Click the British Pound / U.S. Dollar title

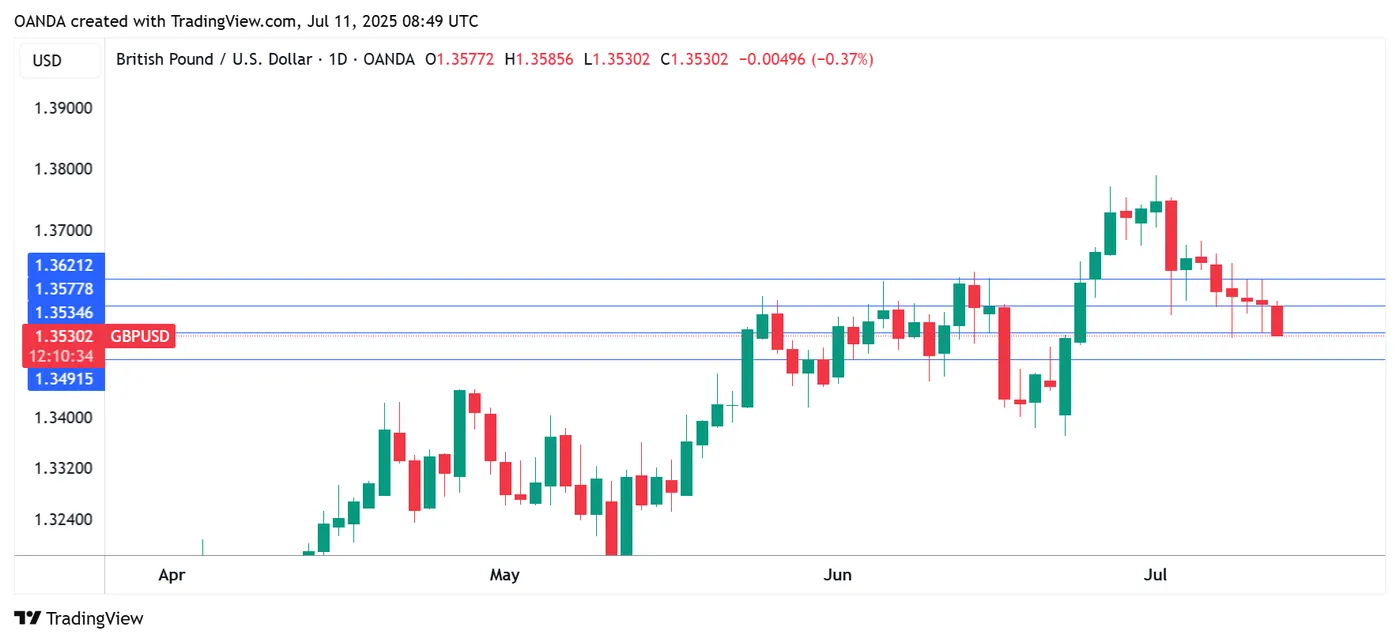tap(213, 60)
